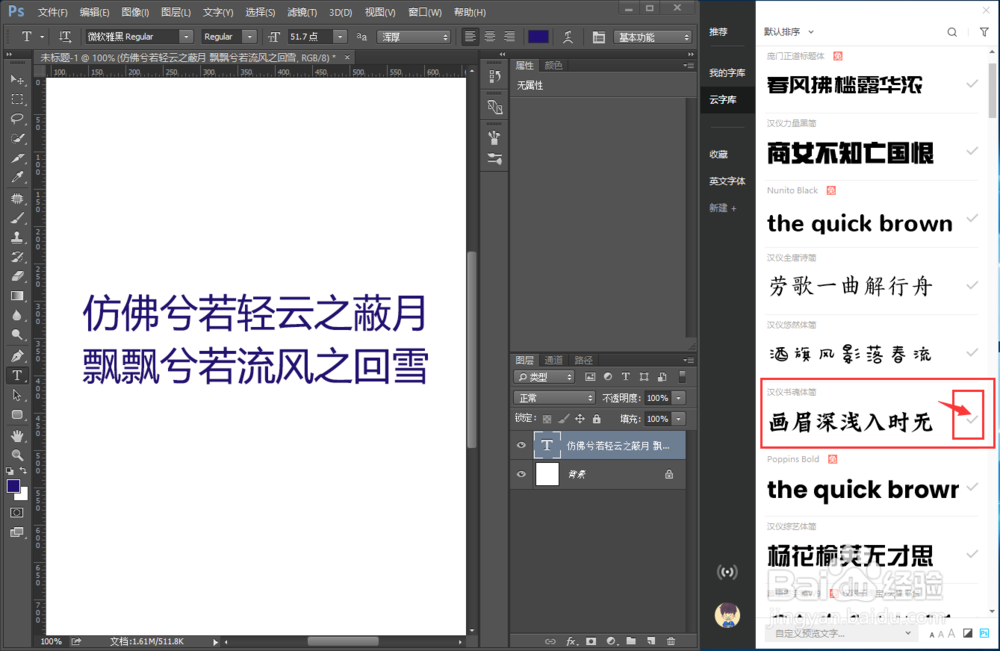Select the Move tool in the toolbox
Viewport: 1000px width, 651px height.
coord(17,80)
